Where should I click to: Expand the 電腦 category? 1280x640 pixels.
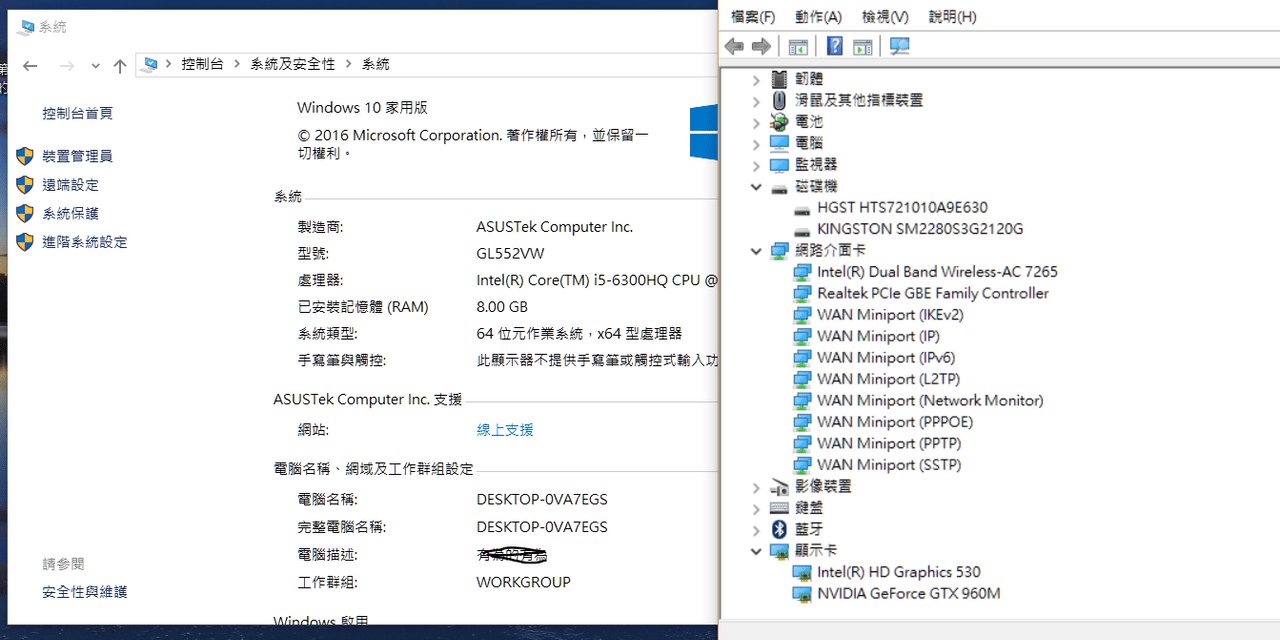(756, 143)
